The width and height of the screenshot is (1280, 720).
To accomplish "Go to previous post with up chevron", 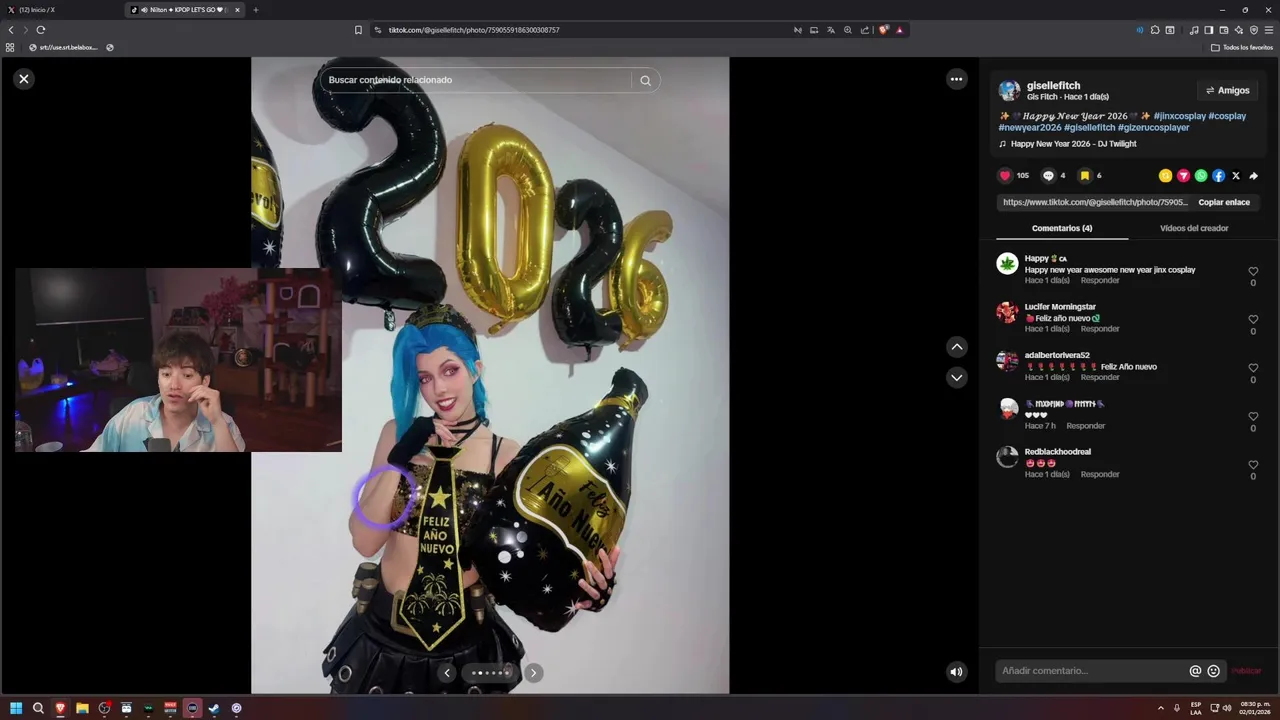I will (x=957, y=347).
